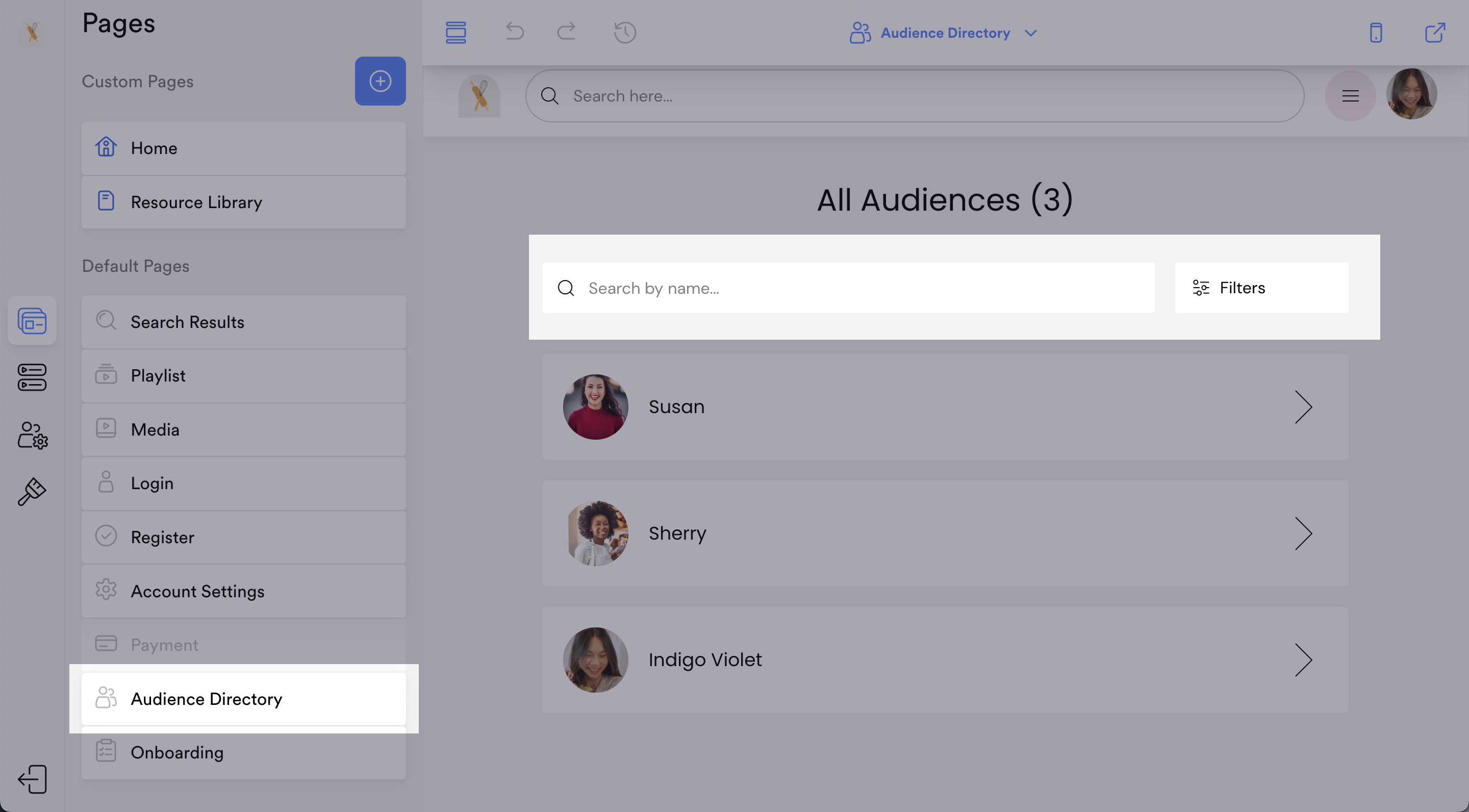Click the logout exit icon
The image size is (1469, 812).
tap(32, 779)
